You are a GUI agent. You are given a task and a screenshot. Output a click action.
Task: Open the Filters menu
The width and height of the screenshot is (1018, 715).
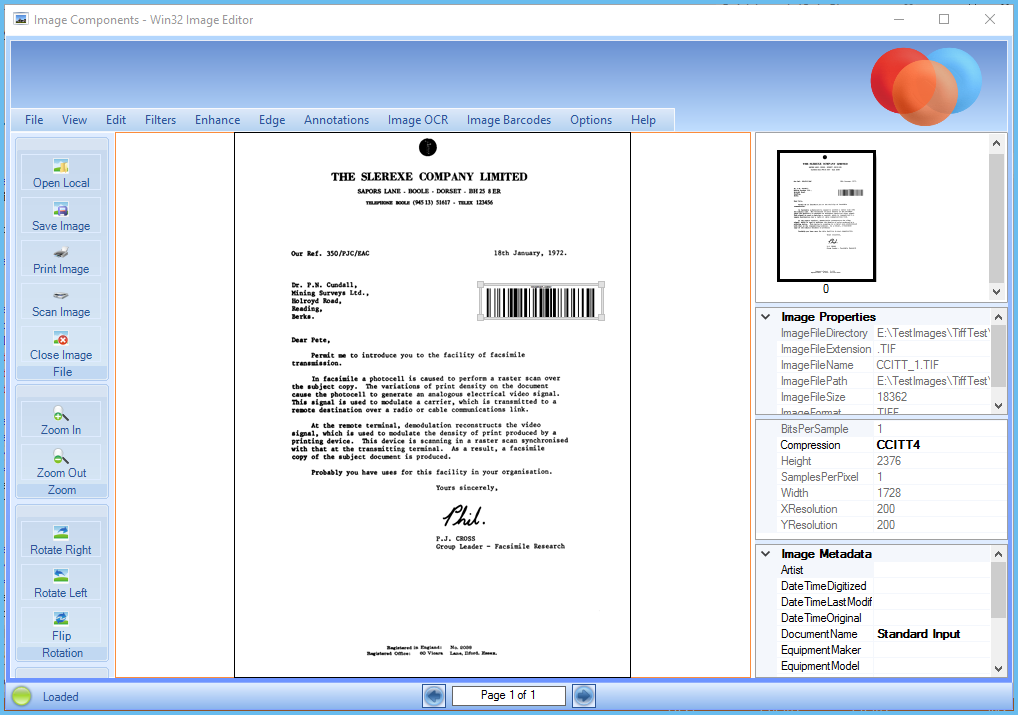[160, 120]
